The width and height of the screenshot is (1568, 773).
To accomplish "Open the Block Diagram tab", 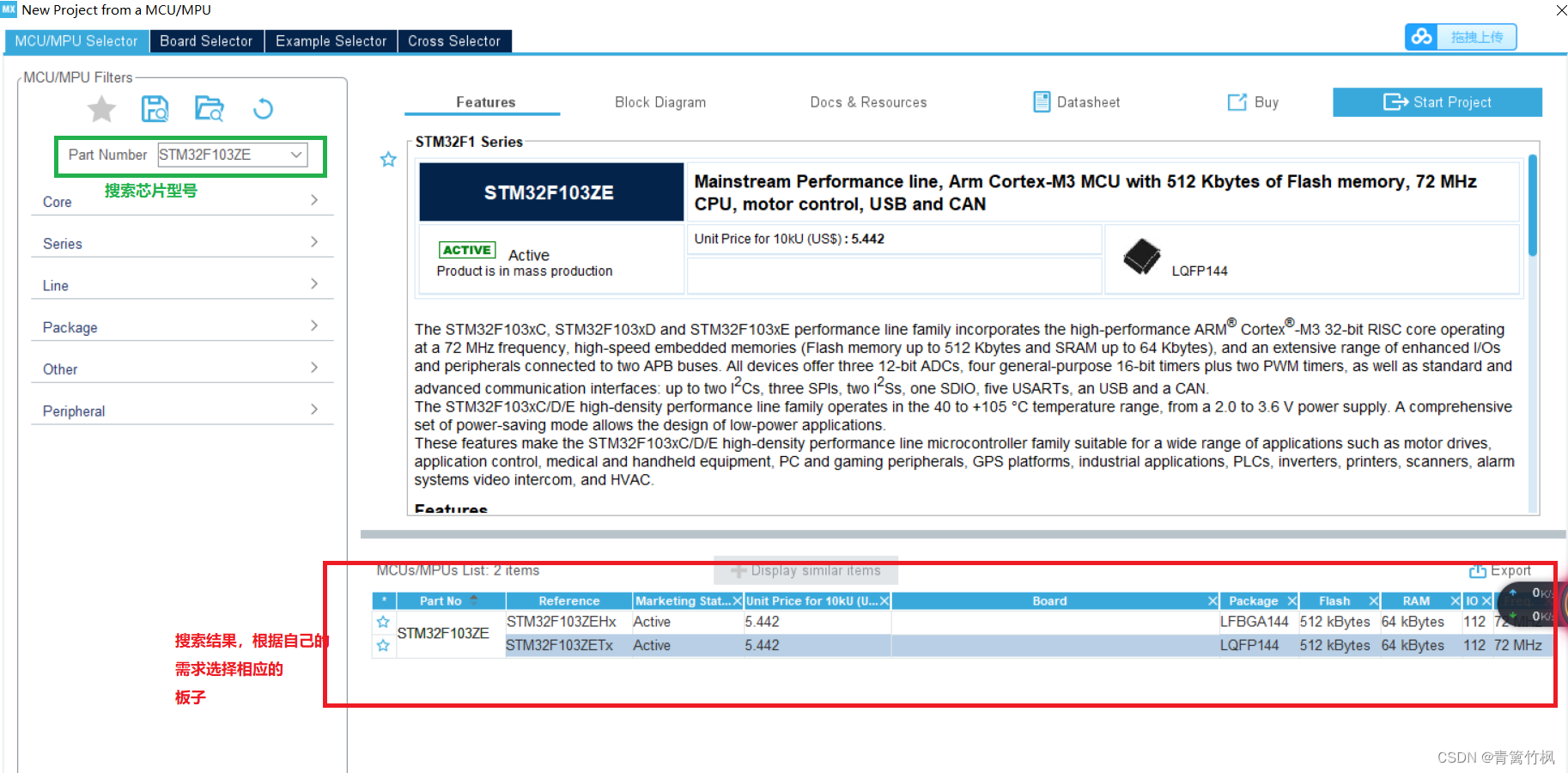I will coord(660,102).
